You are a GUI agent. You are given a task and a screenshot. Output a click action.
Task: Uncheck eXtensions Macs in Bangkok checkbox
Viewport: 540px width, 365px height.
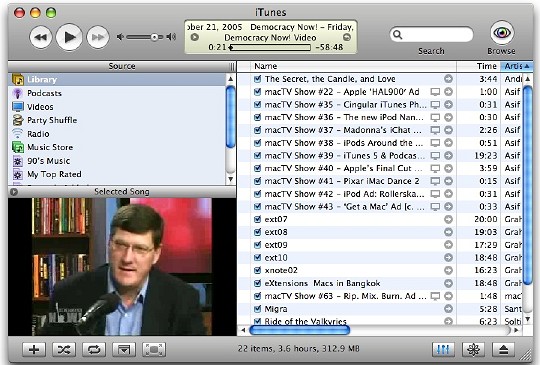[x=257, y=283]
